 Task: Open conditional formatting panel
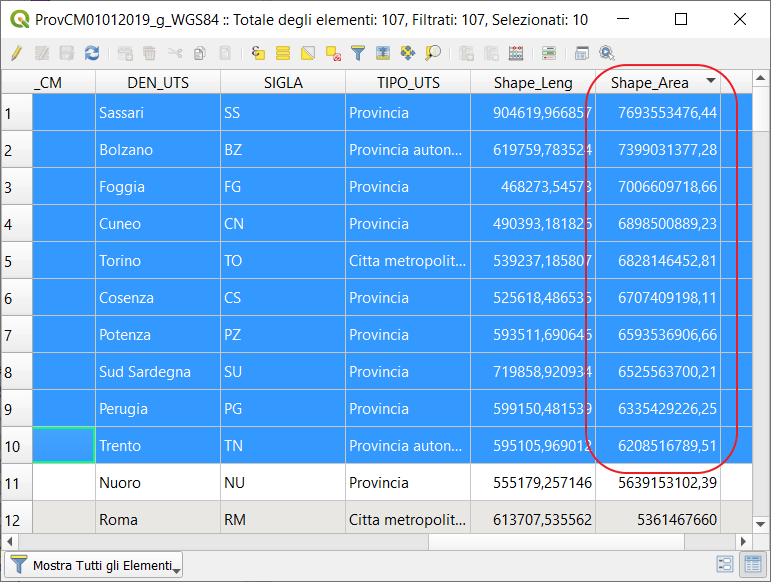pyautogui.click(x=549, y=53)
